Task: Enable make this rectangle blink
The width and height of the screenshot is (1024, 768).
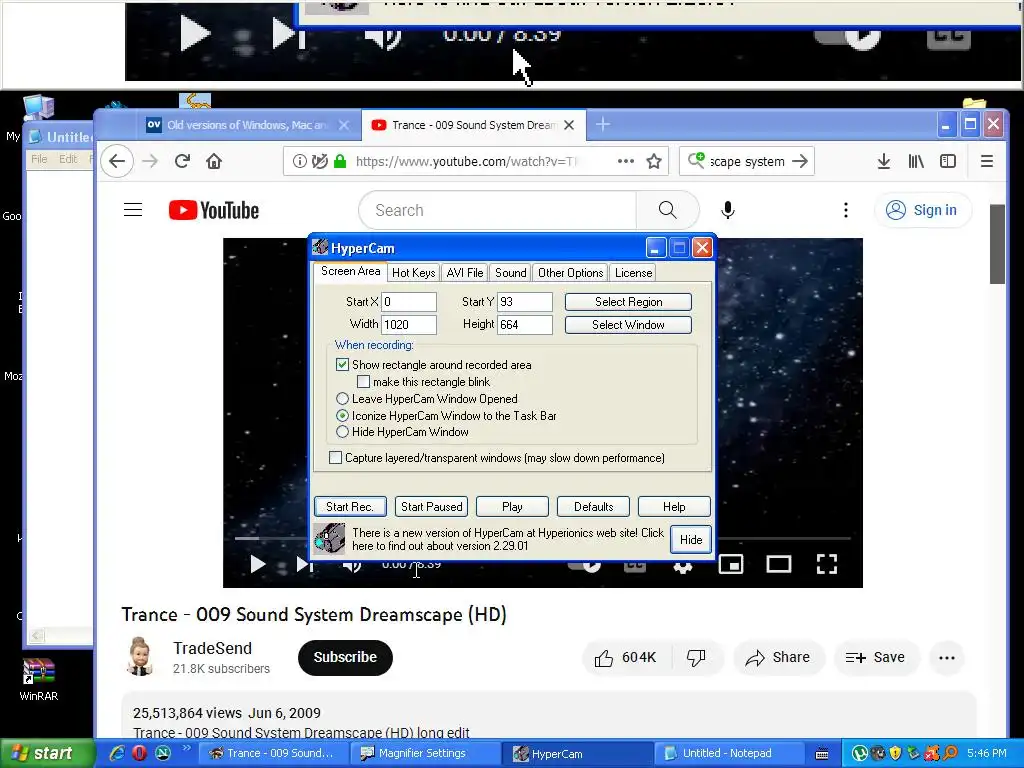Action: [x=364, y=381]
